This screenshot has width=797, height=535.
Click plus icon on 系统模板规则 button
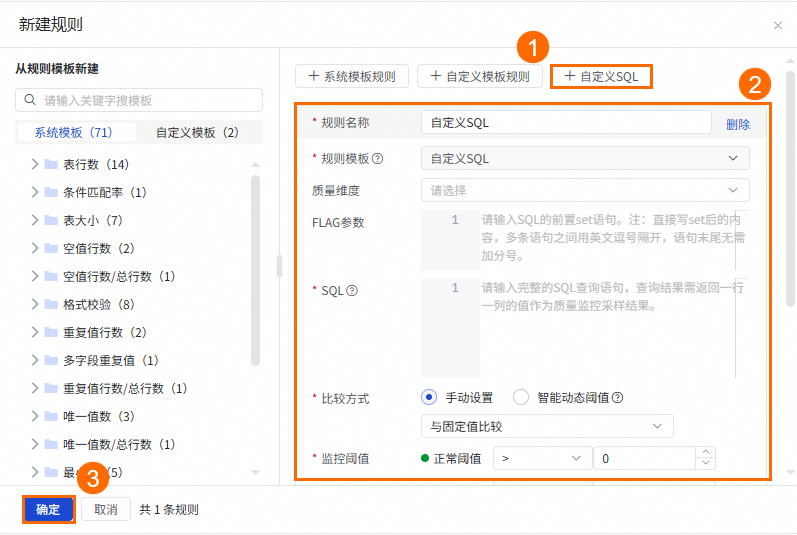314,76
